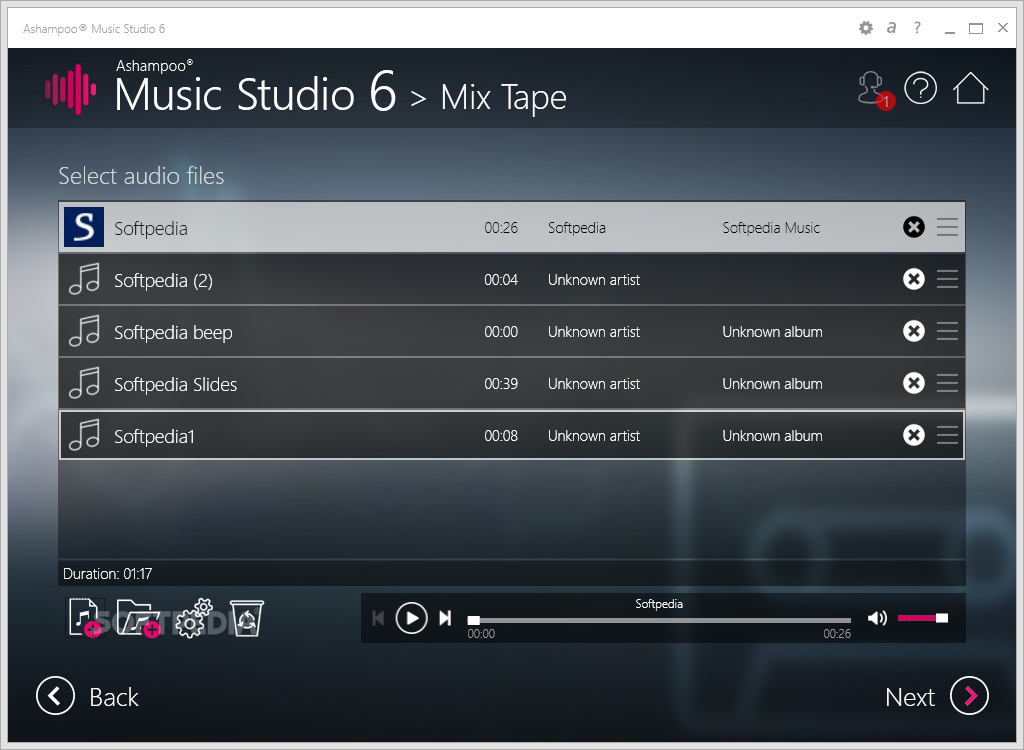Clear list with the trash bin icon

coord(247,618)
